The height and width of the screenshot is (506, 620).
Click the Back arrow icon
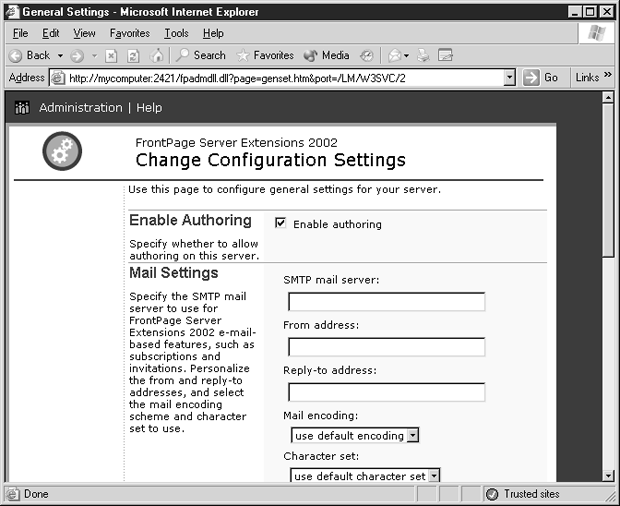click(15, 56)
